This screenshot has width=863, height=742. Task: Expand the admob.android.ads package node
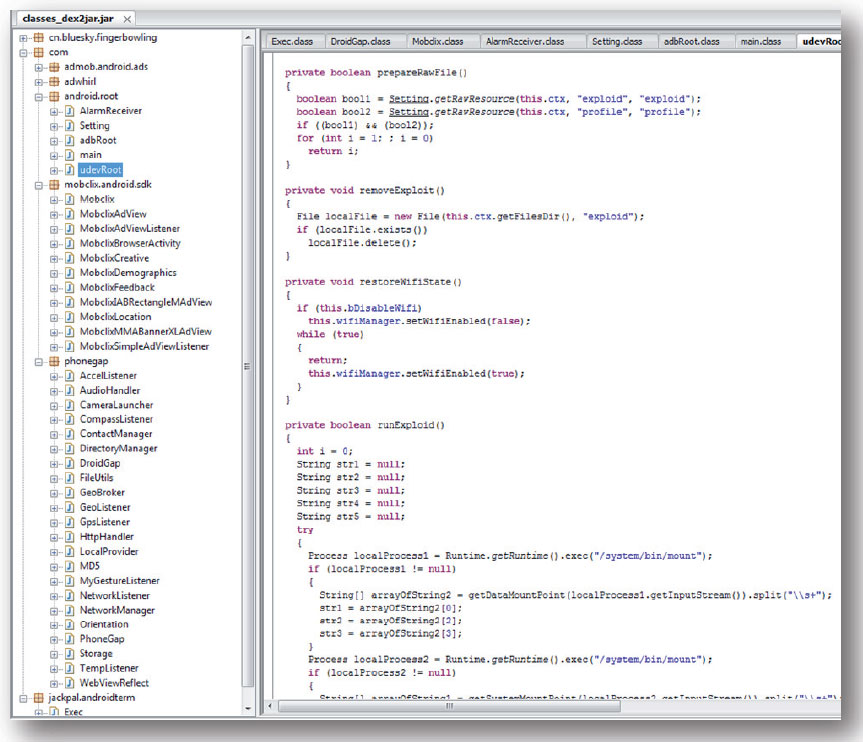click(39, 68)
